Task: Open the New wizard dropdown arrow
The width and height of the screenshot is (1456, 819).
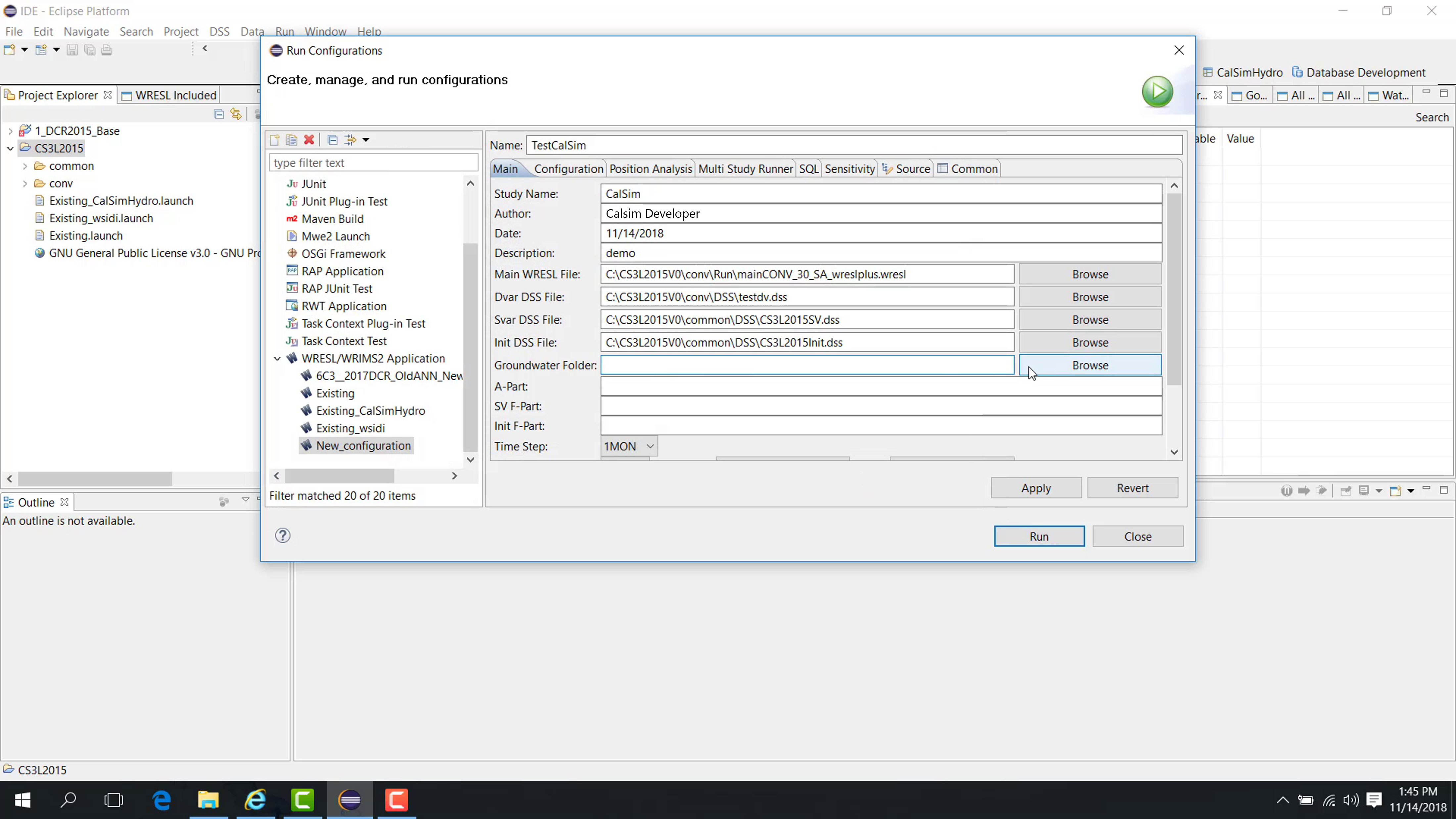Action: click(x=24, y=50)
